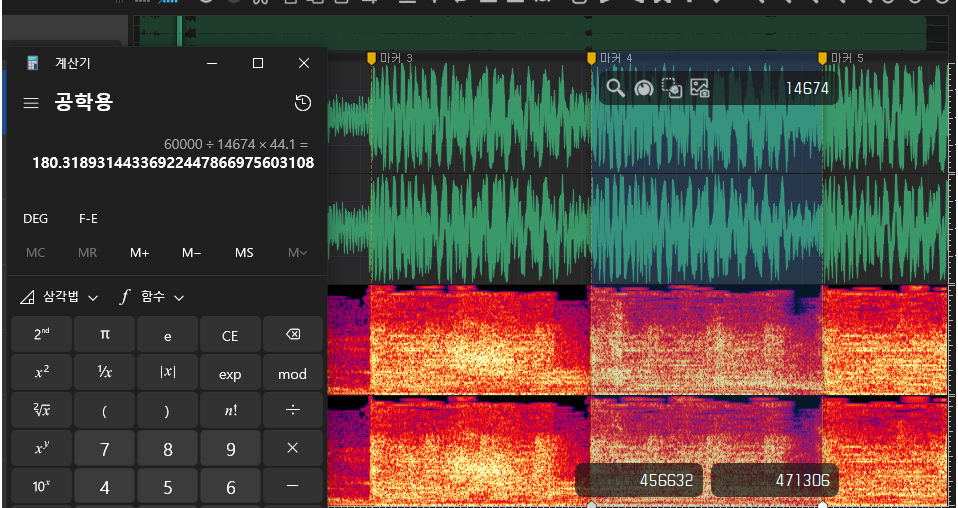Click the multiplication operator key

coord(293,449)
